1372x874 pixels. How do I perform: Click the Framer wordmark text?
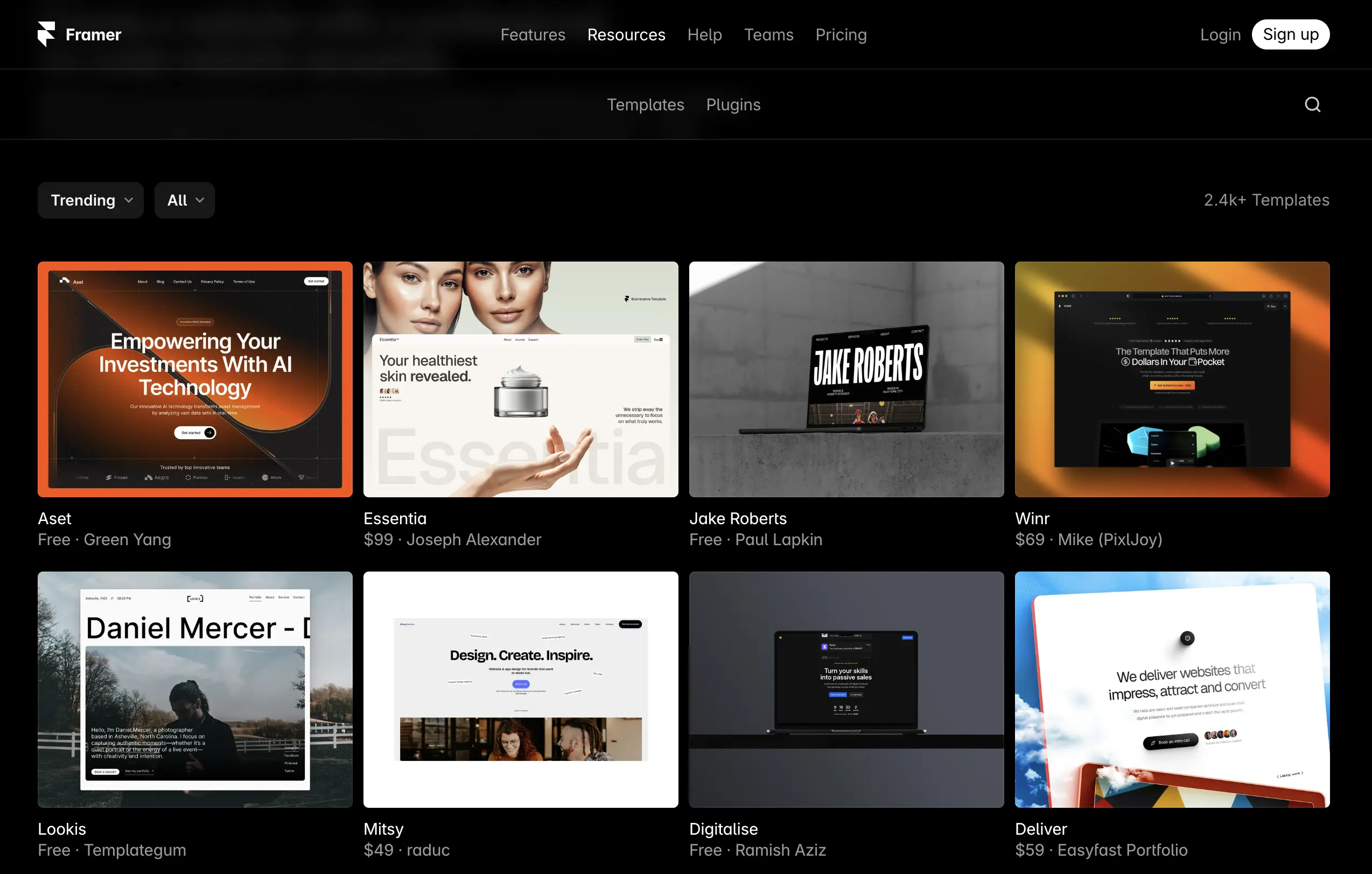click(94, 35)
